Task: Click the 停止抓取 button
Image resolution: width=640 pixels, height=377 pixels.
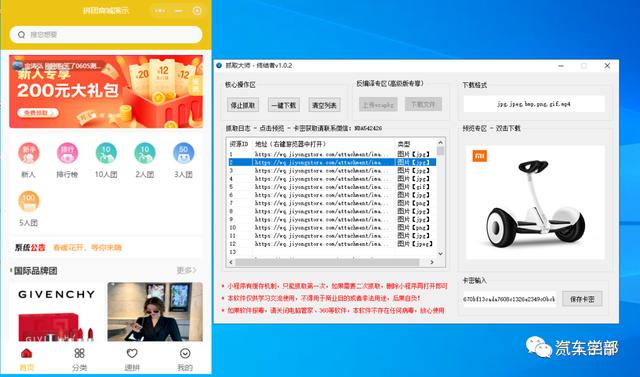Action: (243, 105)
